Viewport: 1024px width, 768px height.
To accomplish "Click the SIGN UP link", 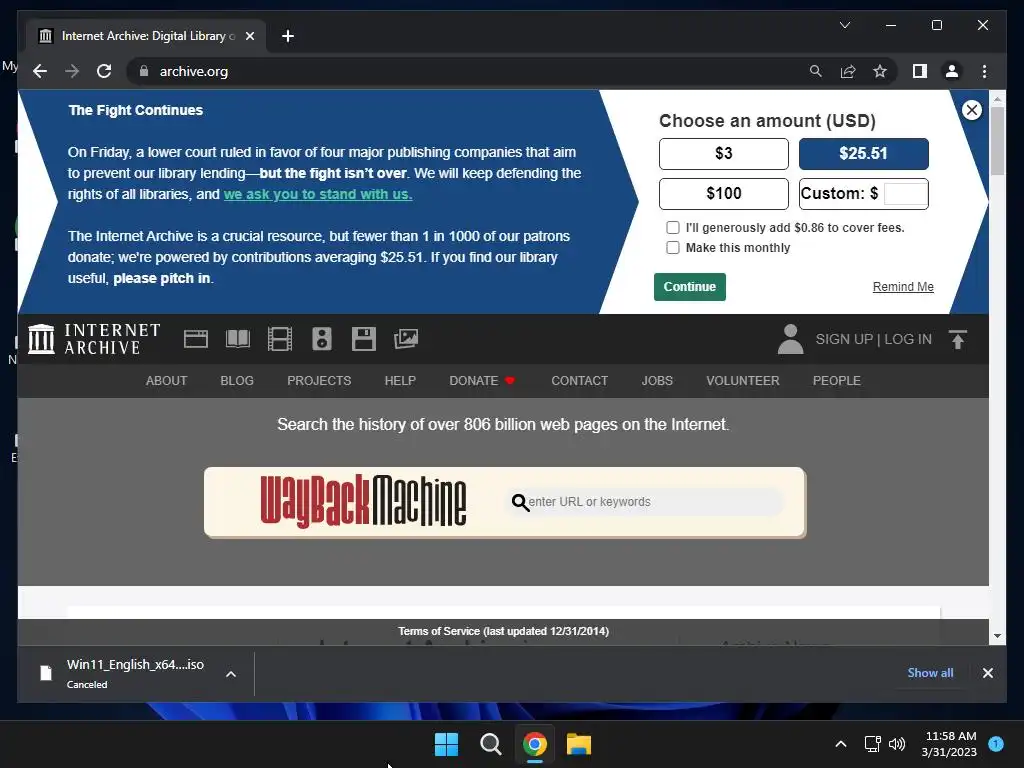I will (x=844, y=339).
